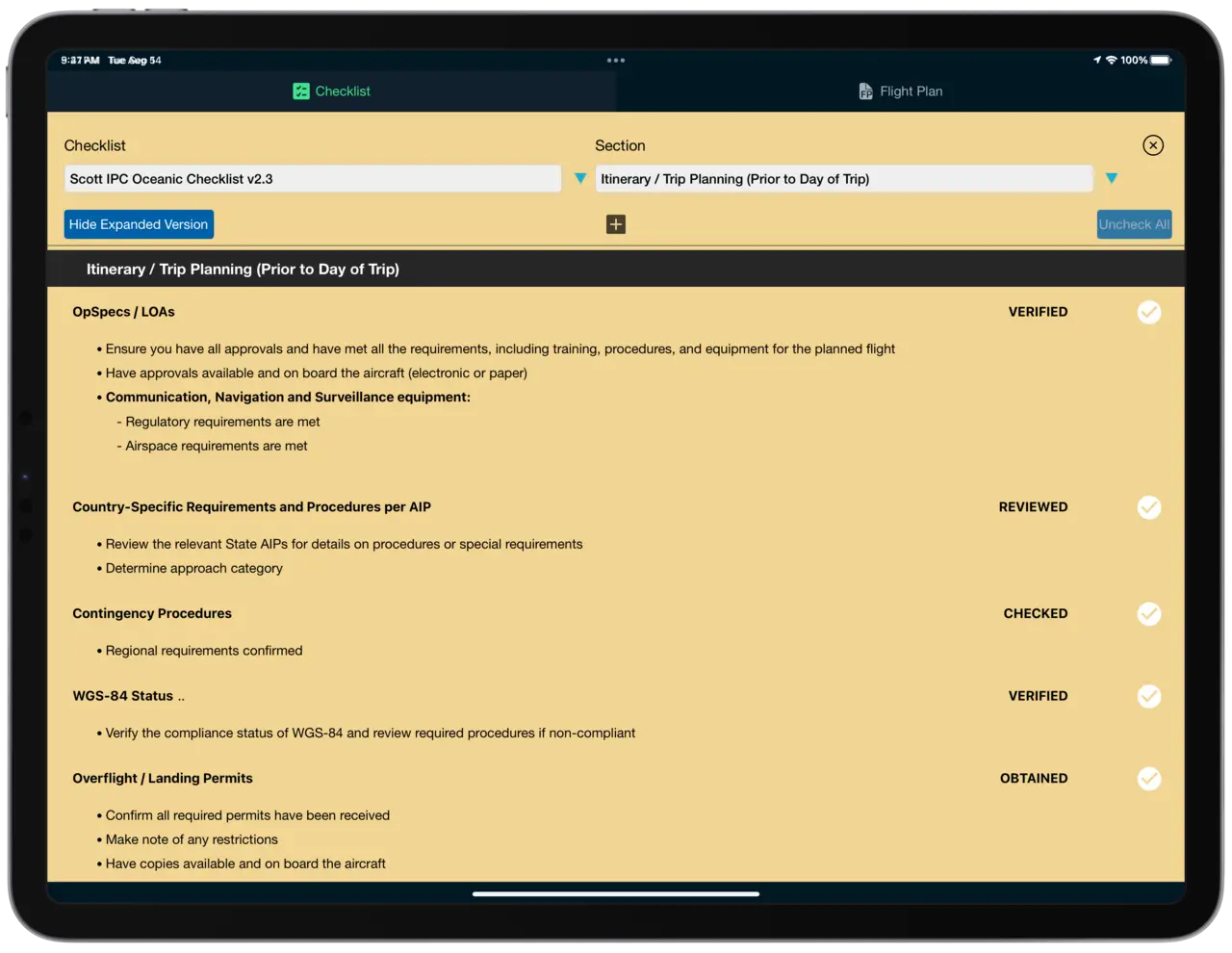Click the green checklist icon beside Checklist tab
The image size is (1232, 953).
[x=300, y=90]
